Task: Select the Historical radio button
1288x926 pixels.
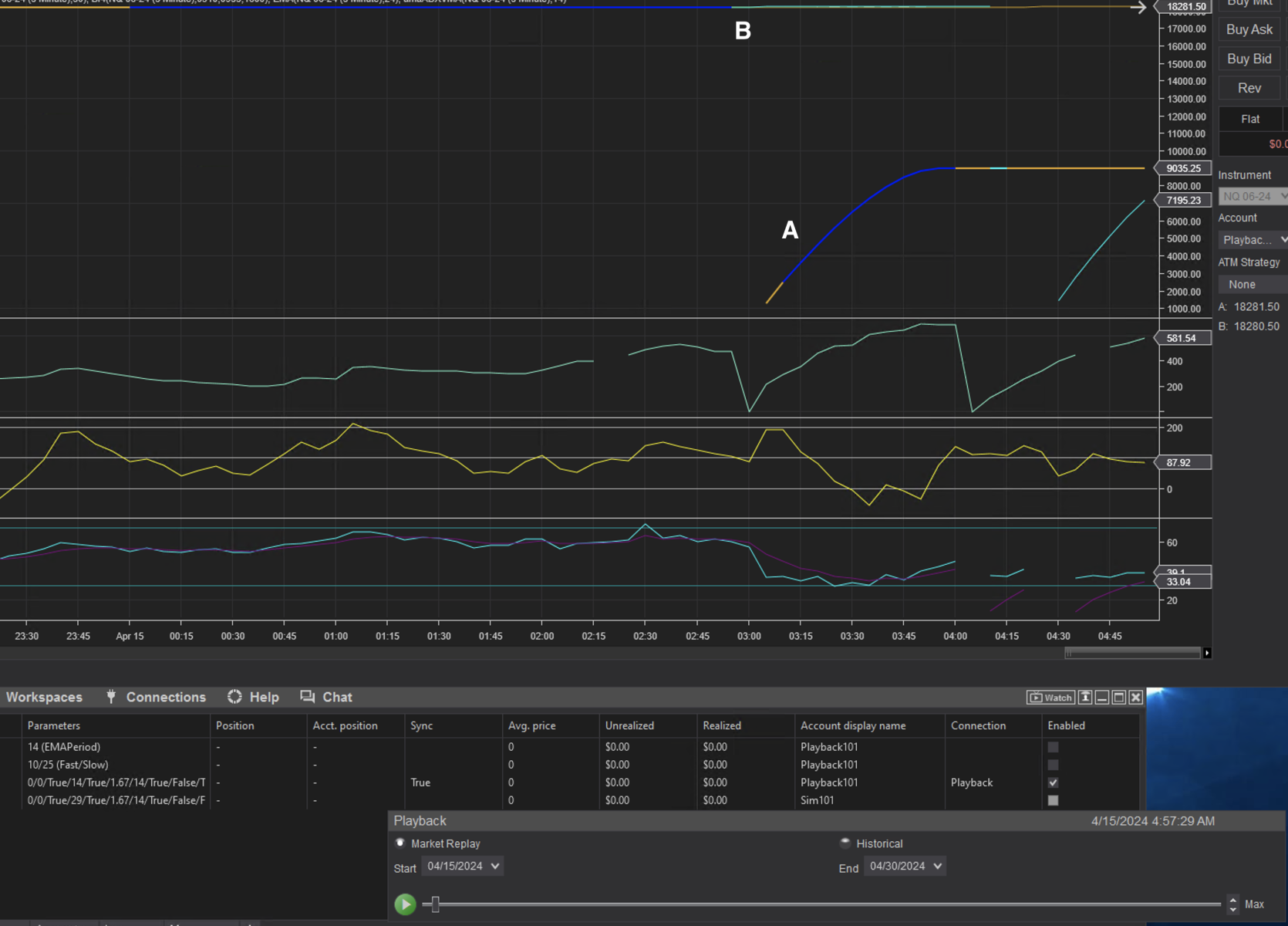Action: click(845, 843)
